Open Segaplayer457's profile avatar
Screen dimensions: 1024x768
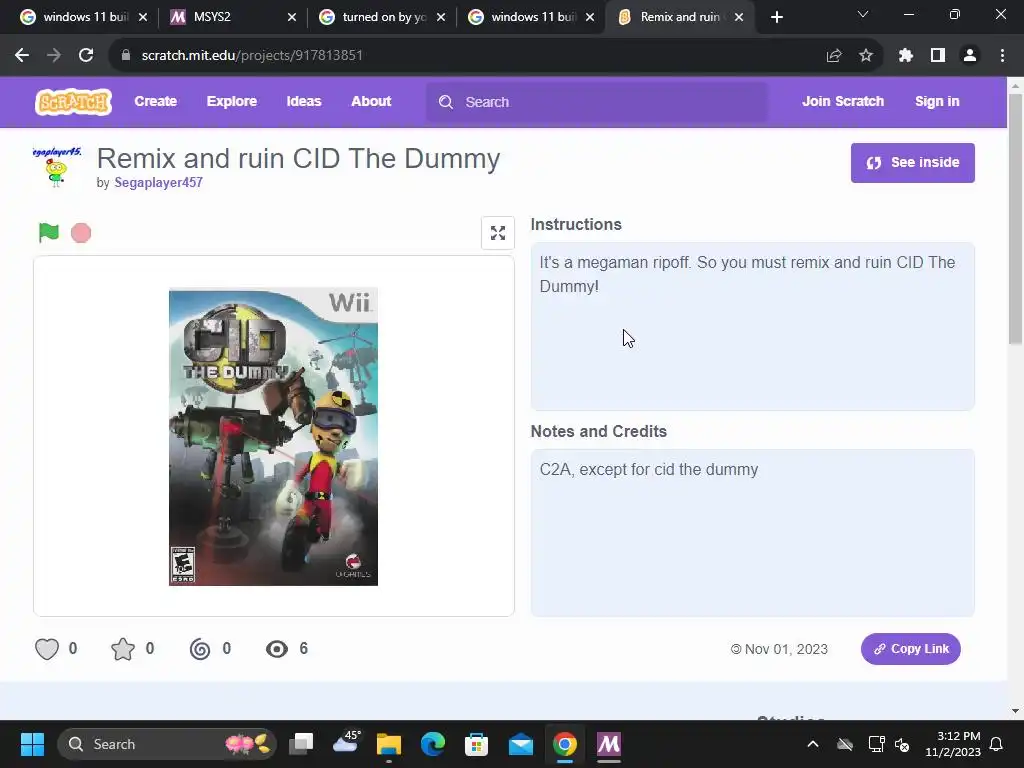(57, 167)
